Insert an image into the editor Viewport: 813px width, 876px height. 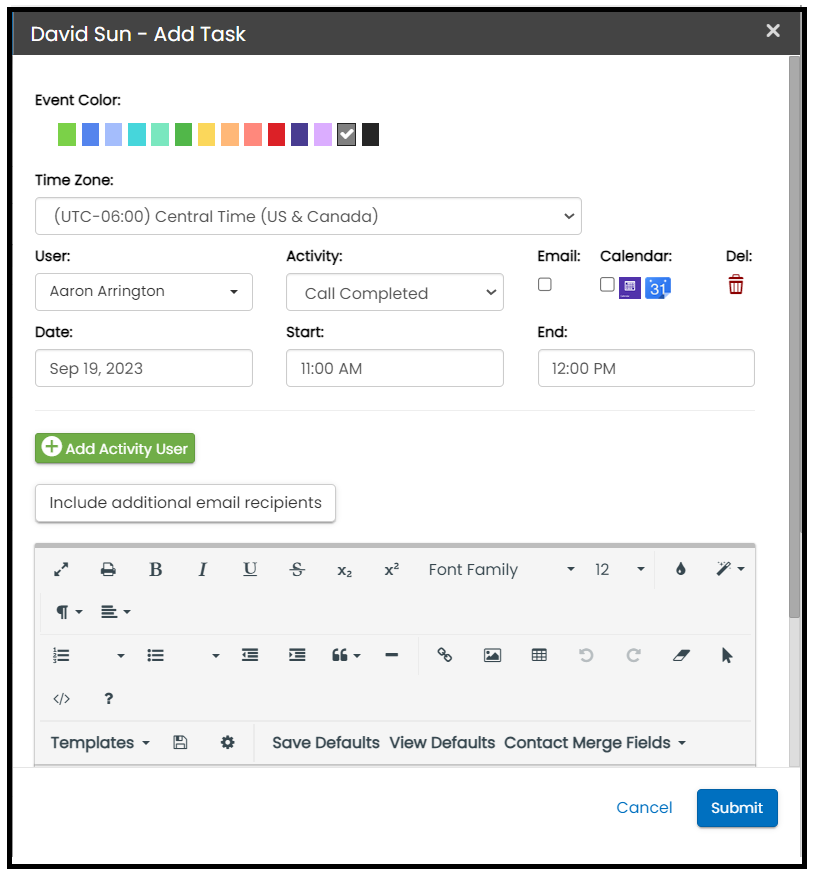492,655
